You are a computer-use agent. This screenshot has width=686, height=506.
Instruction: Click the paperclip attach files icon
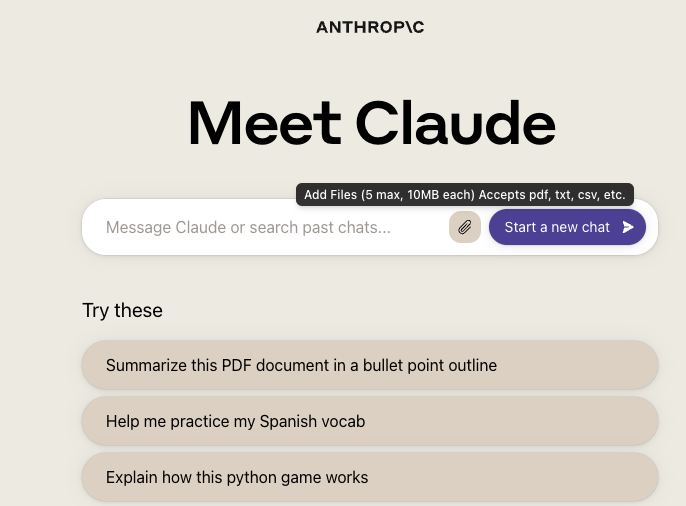pyautogui.click(x=465, y=227)
